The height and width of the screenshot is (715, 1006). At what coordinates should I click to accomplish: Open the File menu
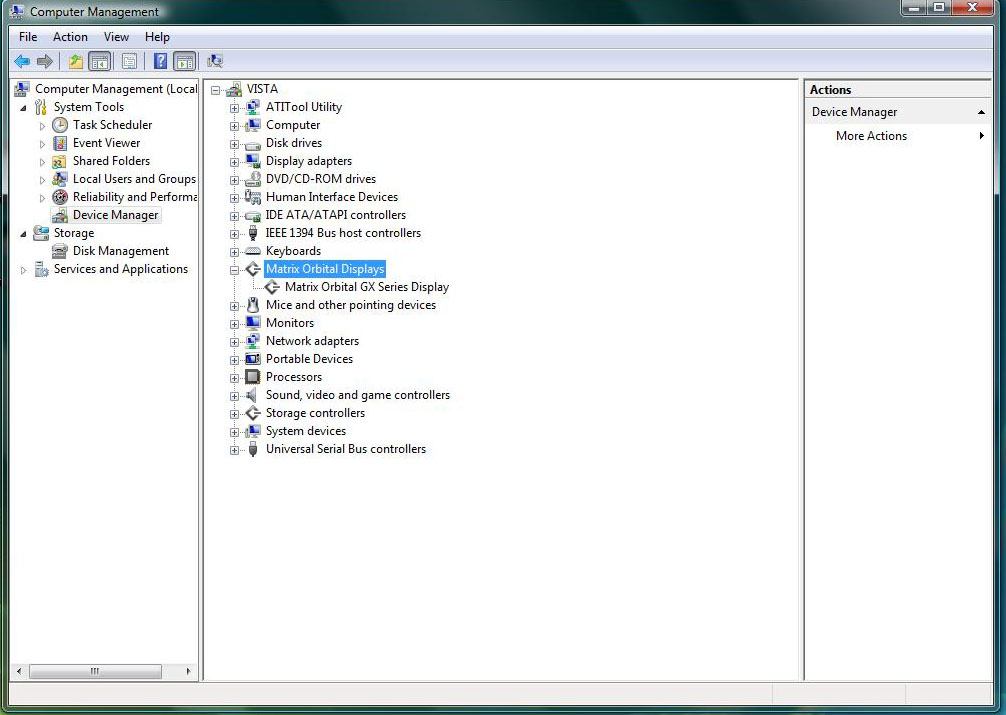tap(28, 37)
